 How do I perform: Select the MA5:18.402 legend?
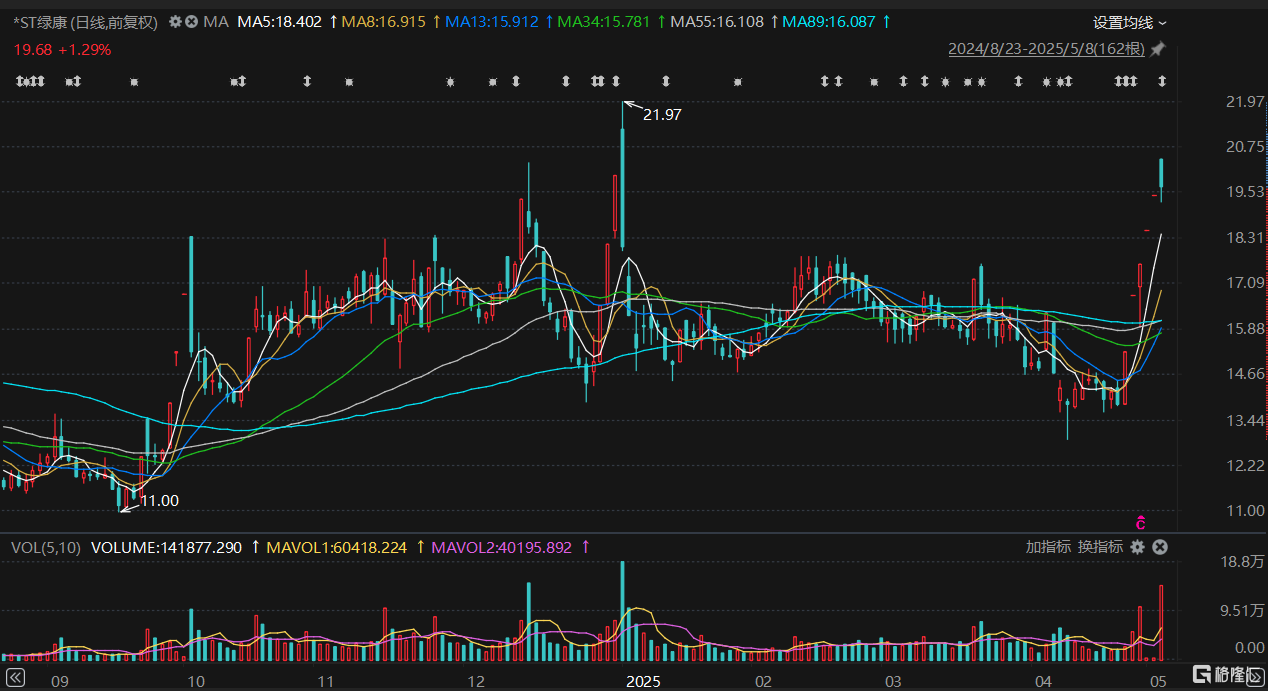[x=280, y=21]
